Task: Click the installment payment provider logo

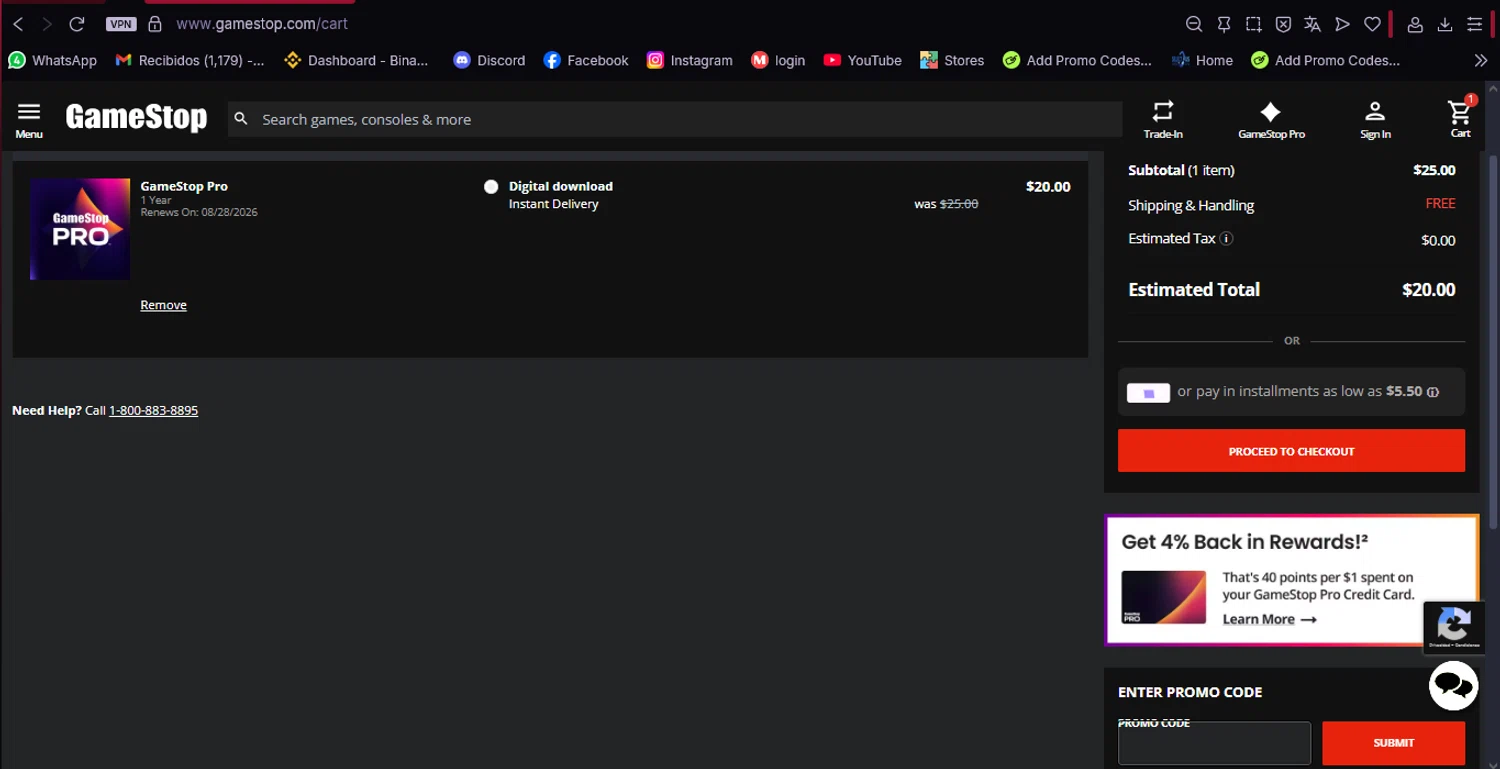Action: pyautogui.click(x=1148, y=393)
